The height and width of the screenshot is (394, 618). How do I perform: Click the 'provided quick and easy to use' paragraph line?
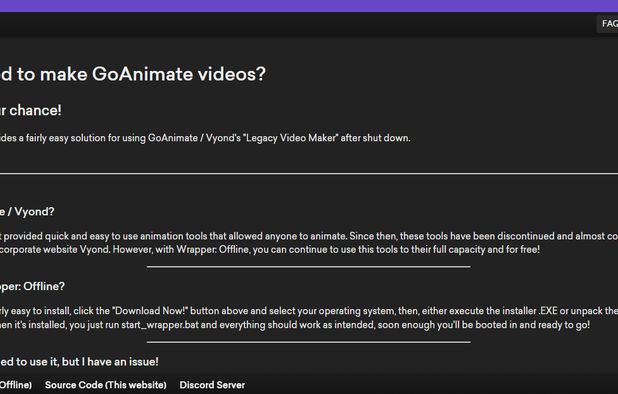309,236
